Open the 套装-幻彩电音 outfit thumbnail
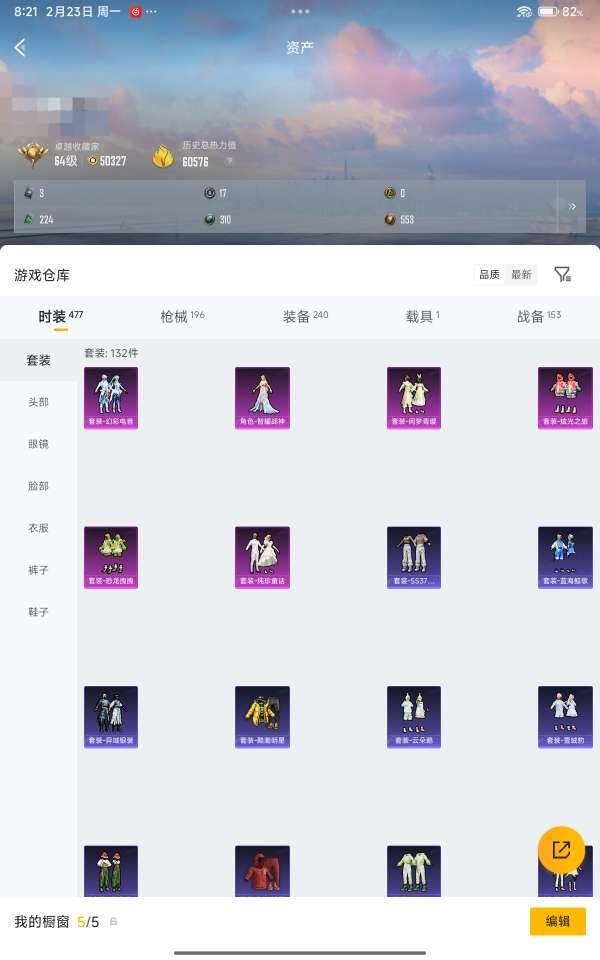This screenshot has height=960, width=600. [111, 398]
